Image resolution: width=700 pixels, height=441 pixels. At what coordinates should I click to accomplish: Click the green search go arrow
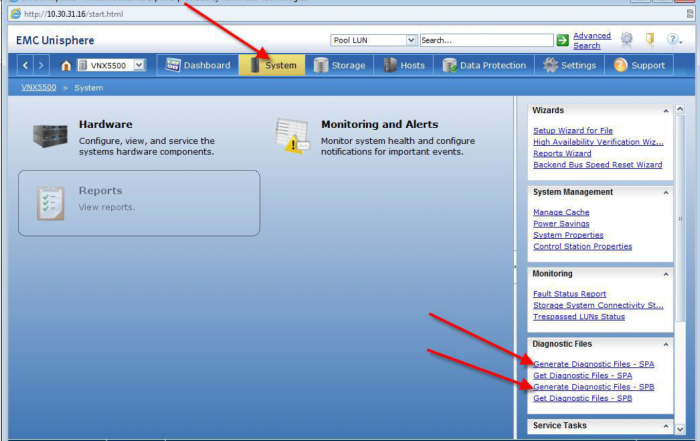[x=562, y=40]
